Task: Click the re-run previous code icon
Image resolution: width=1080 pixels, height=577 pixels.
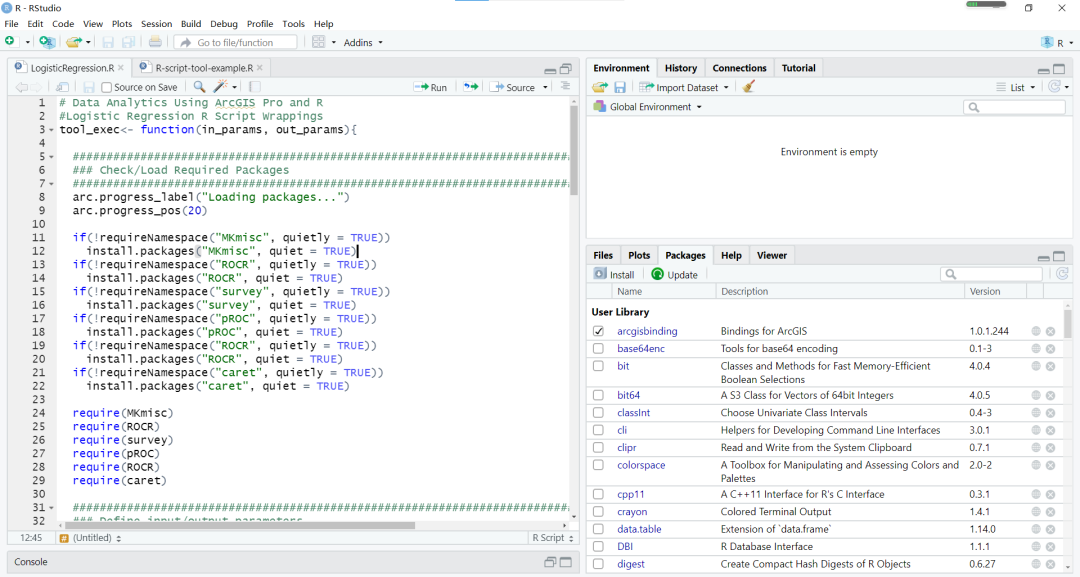Action: click(x=470, y=87)
